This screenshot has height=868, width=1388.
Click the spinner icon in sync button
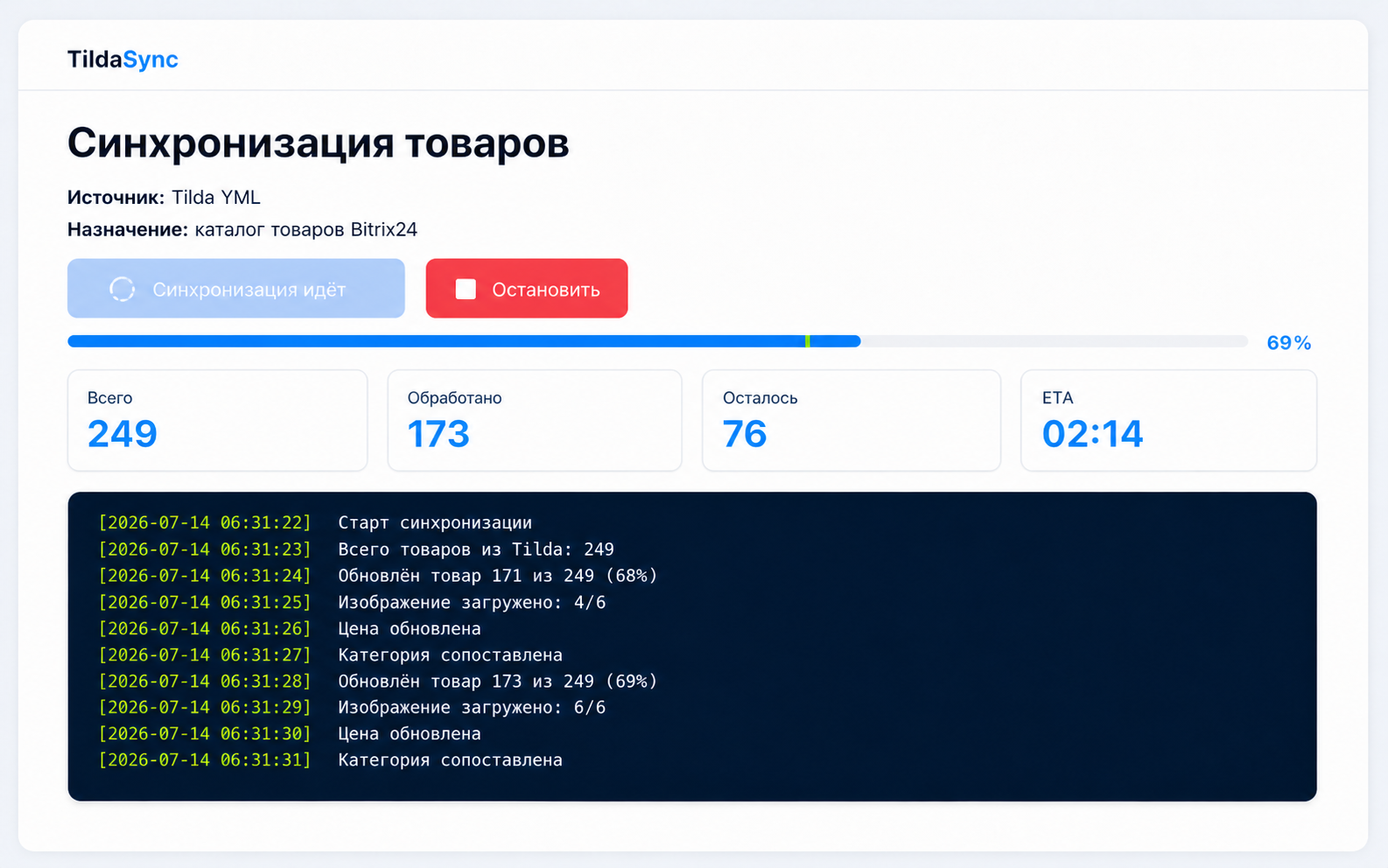click(x=122, y=289)
